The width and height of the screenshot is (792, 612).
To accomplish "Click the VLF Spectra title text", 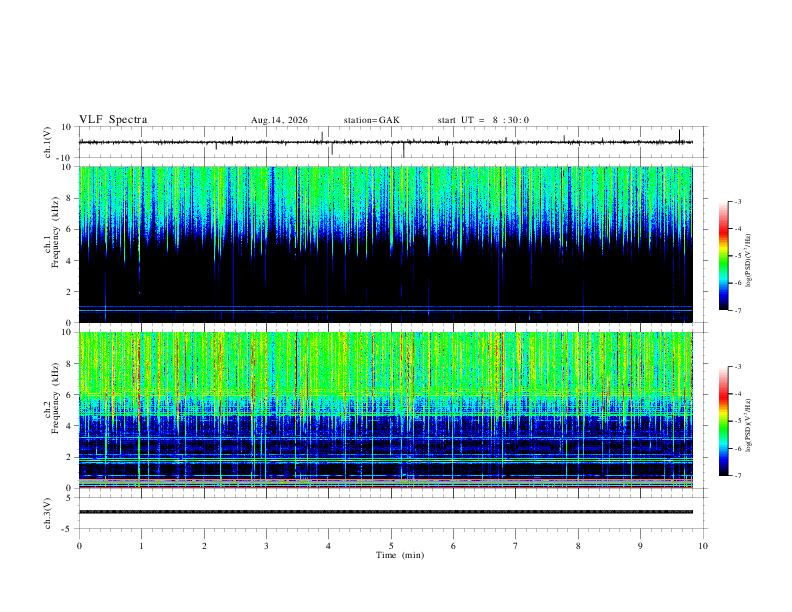I will pyautogui.click(x=113, y=120).
